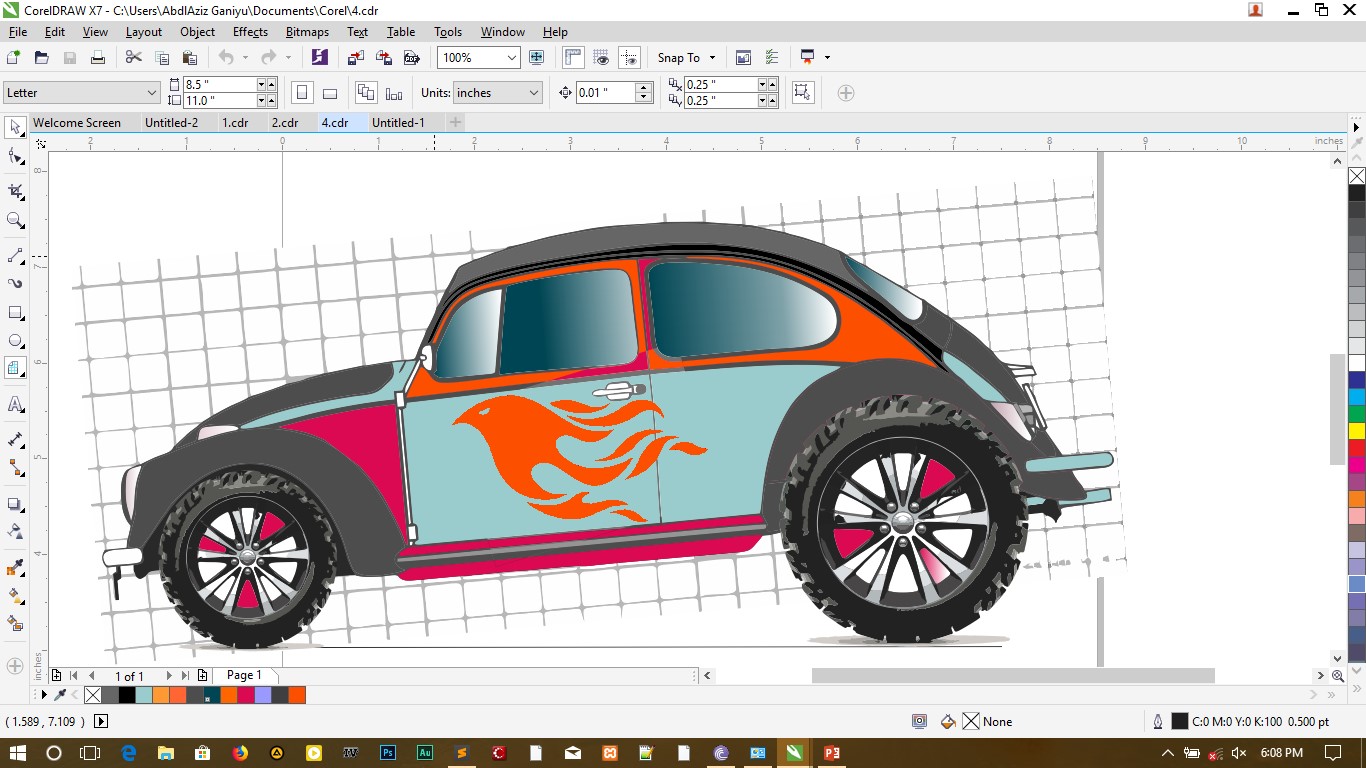Toggle Show Guidelines button
The width and height of the screenshot is (1366, 768).
(629, 58)
